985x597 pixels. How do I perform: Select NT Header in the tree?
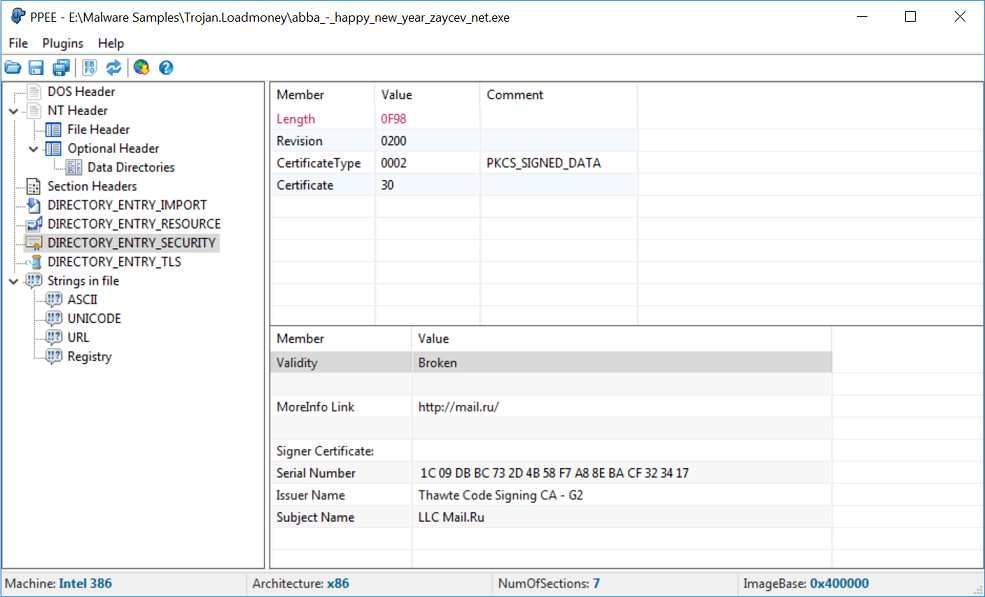pyautogui.click(x=77, y=111)
